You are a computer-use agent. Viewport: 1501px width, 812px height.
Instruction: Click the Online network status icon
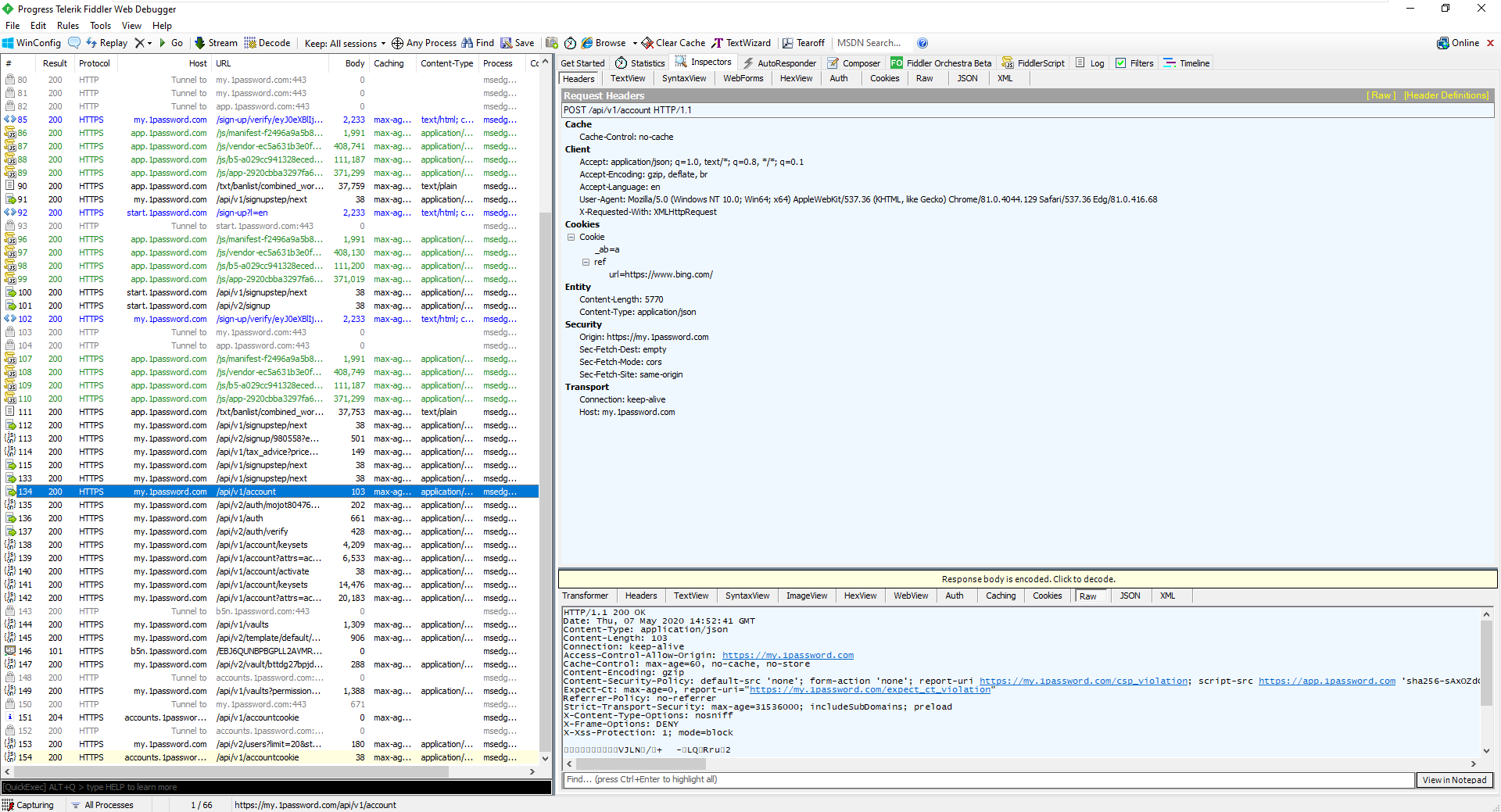coord(1442,43)
